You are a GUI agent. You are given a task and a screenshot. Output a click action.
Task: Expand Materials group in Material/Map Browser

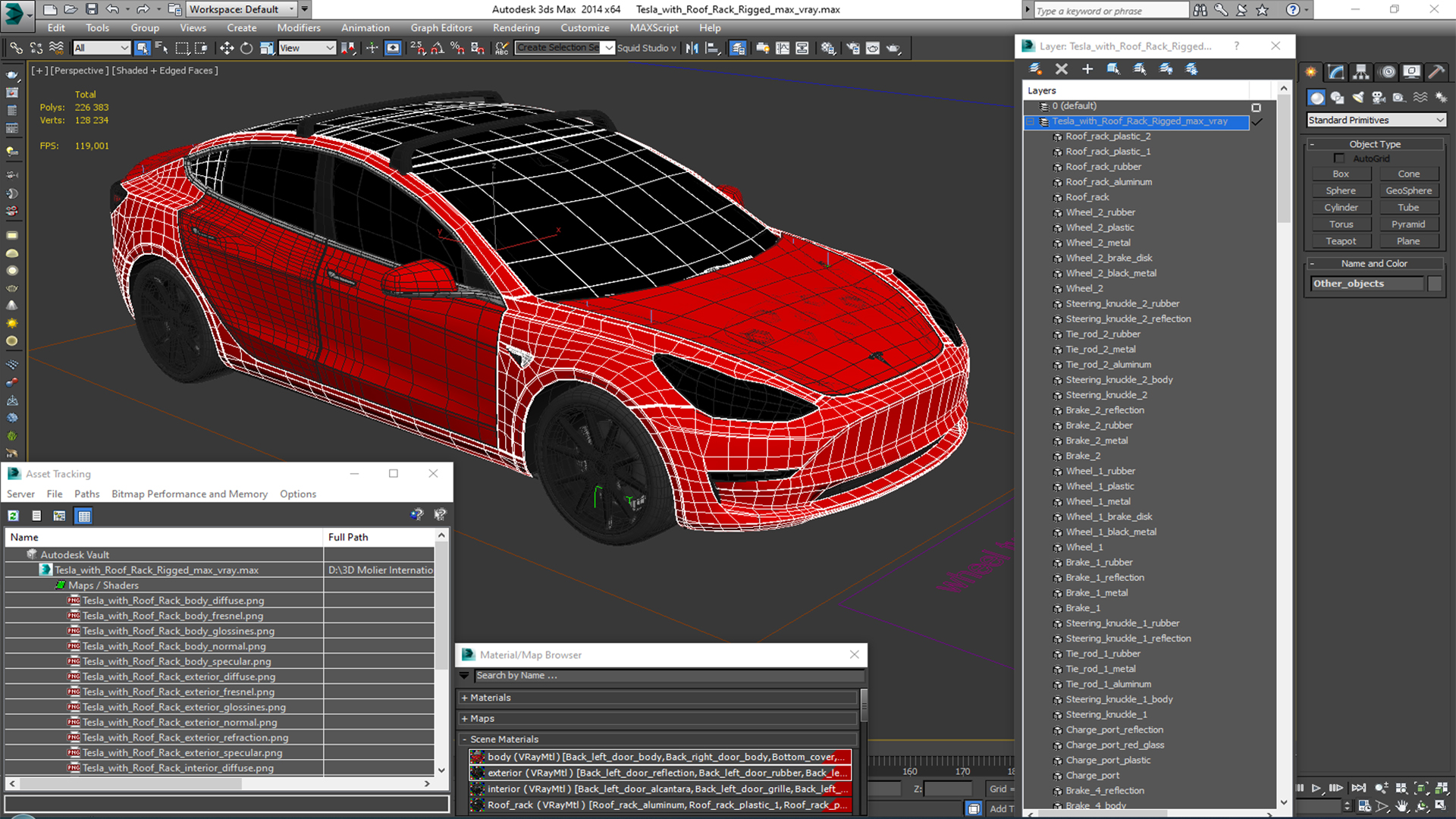pyautogui.click(x=464, y=698)
